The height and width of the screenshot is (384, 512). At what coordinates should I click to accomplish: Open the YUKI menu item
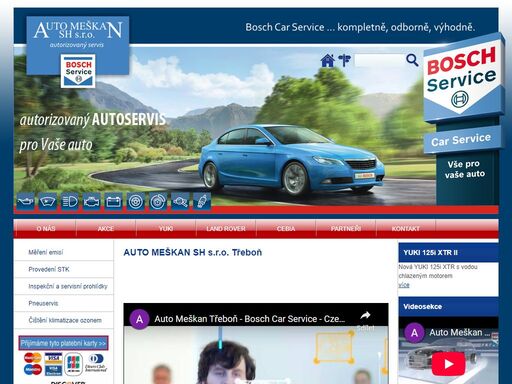(166, 229)
